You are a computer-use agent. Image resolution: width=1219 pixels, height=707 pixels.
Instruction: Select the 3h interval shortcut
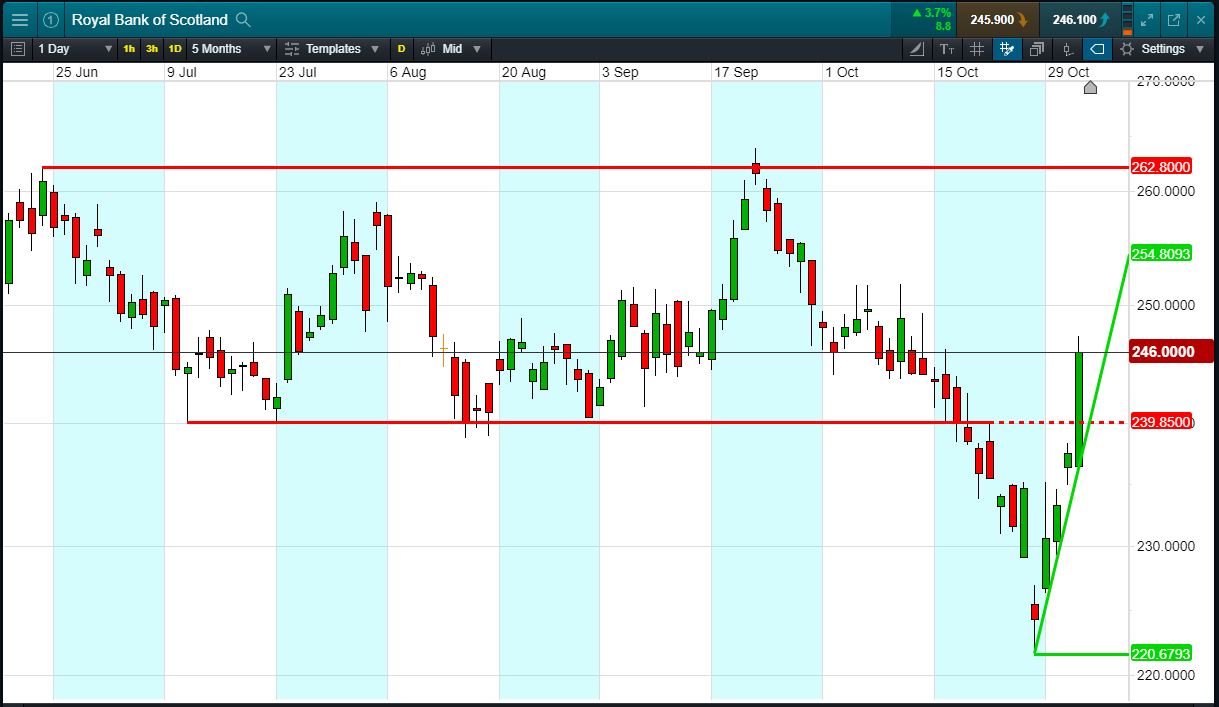(151, 48)
